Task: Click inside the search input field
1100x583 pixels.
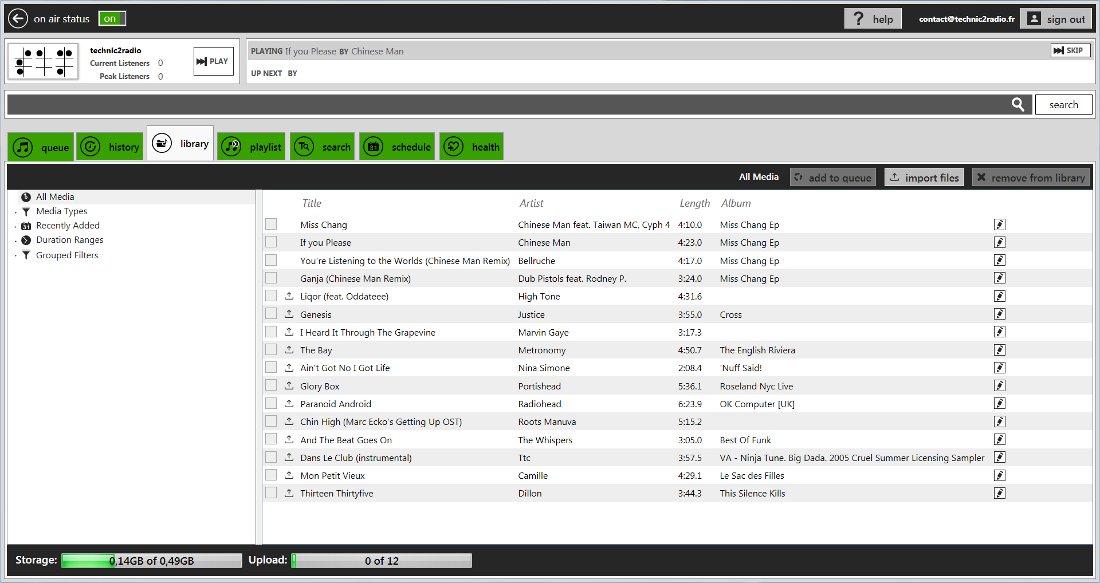Action: (x=500, y=104)
